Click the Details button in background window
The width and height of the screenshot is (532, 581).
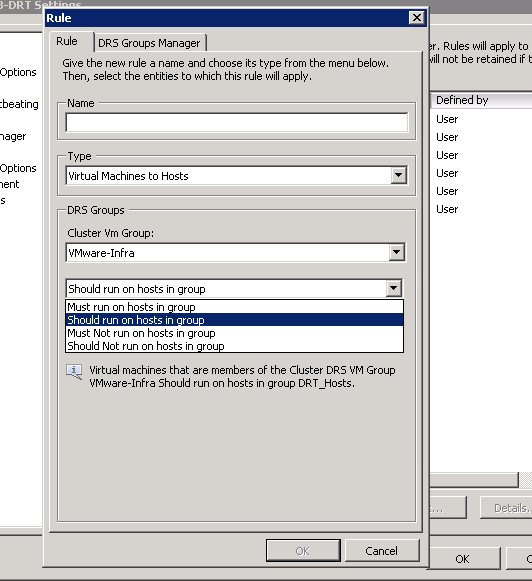click(x=507, y=508)
